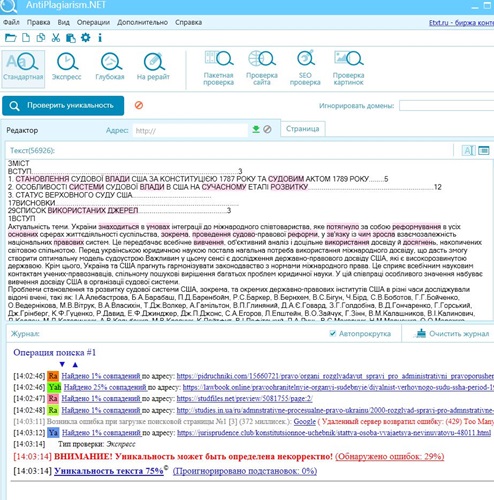494x500 pixels.
Task: Open the studies.in.ua result link
Action: tap(335, 410)
